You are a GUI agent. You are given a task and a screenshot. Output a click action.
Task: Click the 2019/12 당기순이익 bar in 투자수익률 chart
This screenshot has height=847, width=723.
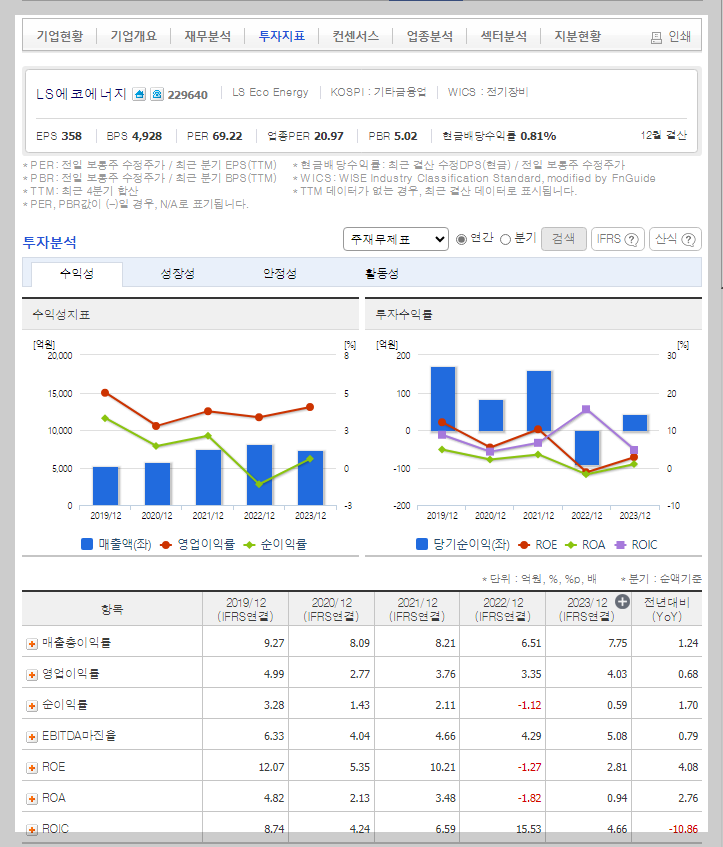[x=443, y=399]
